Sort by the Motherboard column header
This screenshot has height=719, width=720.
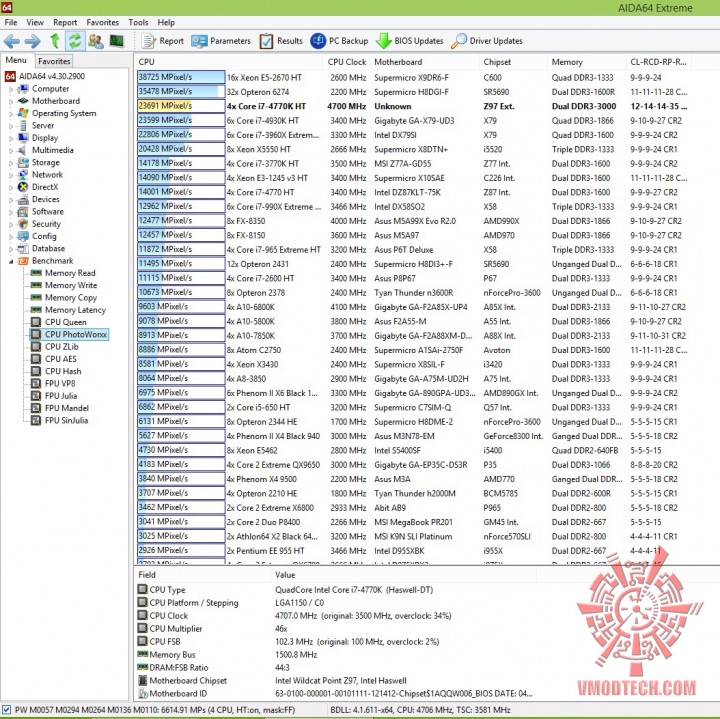[425, 62]
